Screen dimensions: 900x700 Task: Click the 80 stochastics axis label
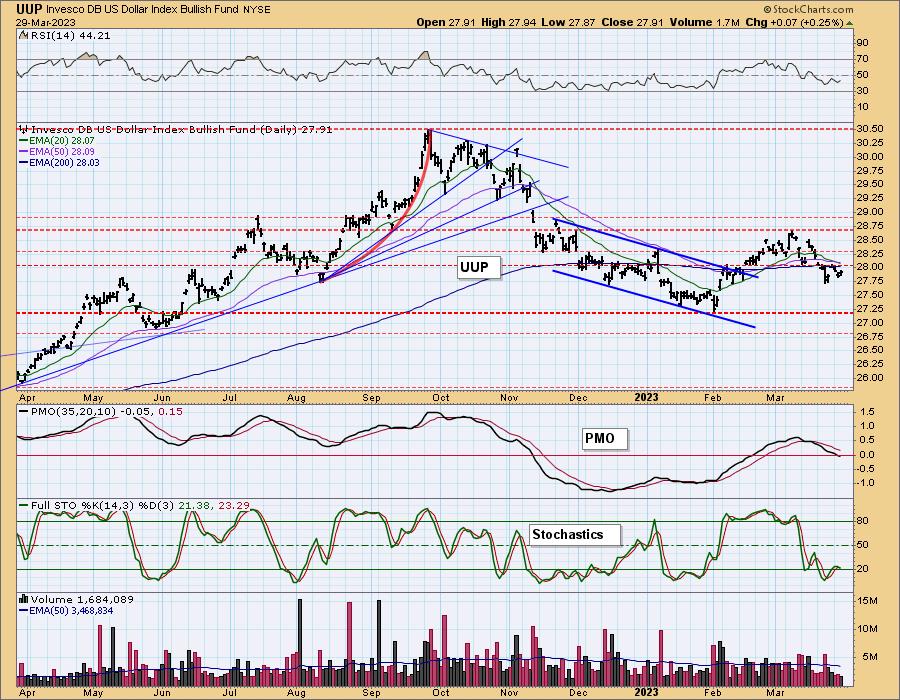pos(863,521)
